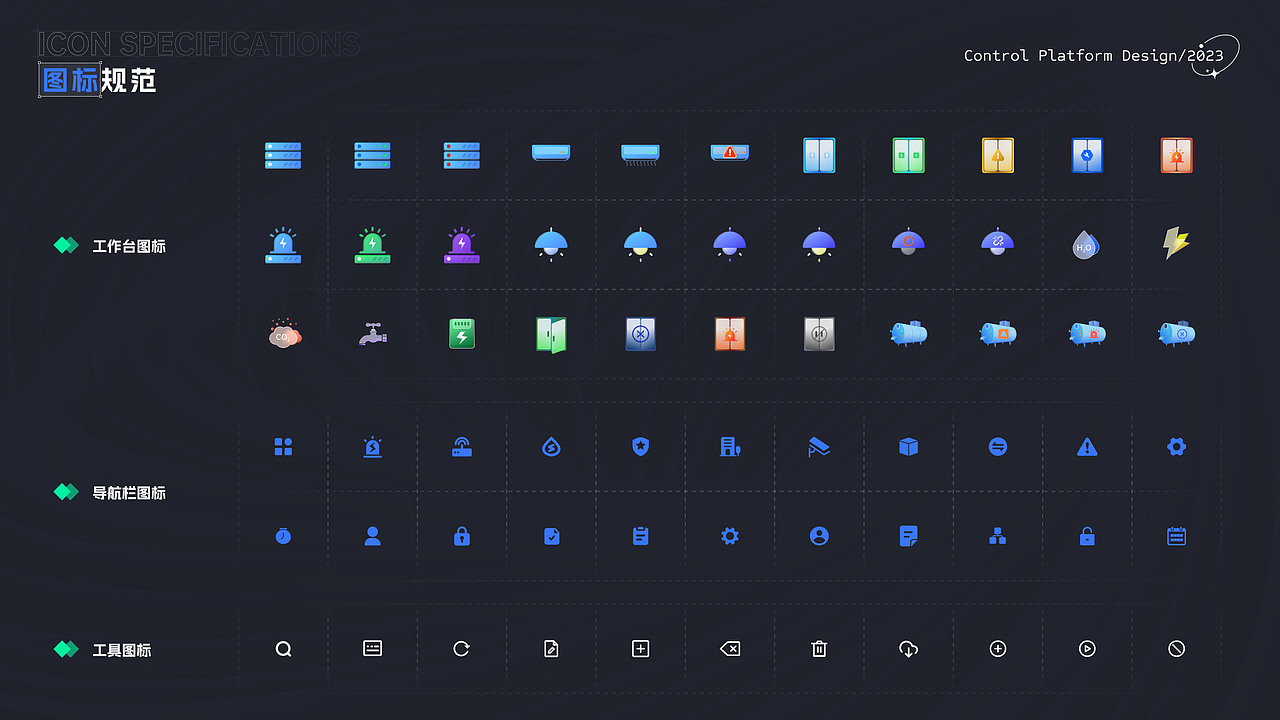Select the tank icon with blue fan badge
This screenshot has height=720, width=1280.
tap(1176, 333)
